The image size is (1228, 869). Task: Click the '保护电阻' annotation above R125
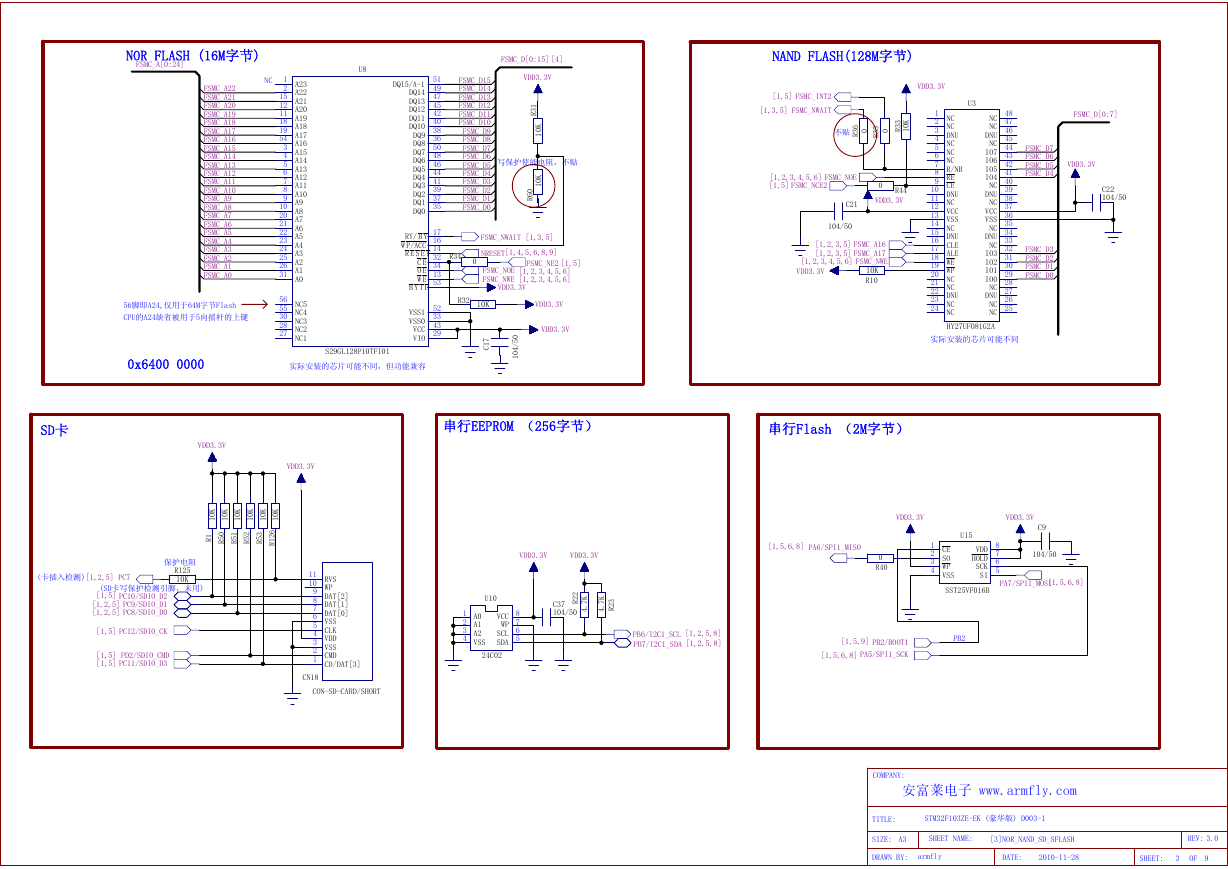point(179,562)
